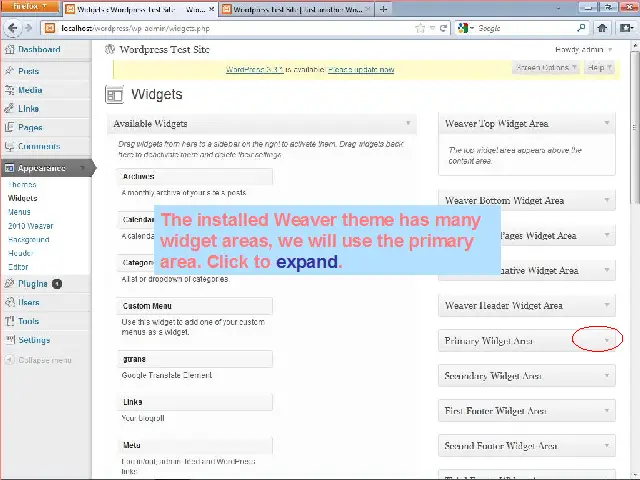Click the Plugins plug icon in sidebar

[x=10, y=284]
